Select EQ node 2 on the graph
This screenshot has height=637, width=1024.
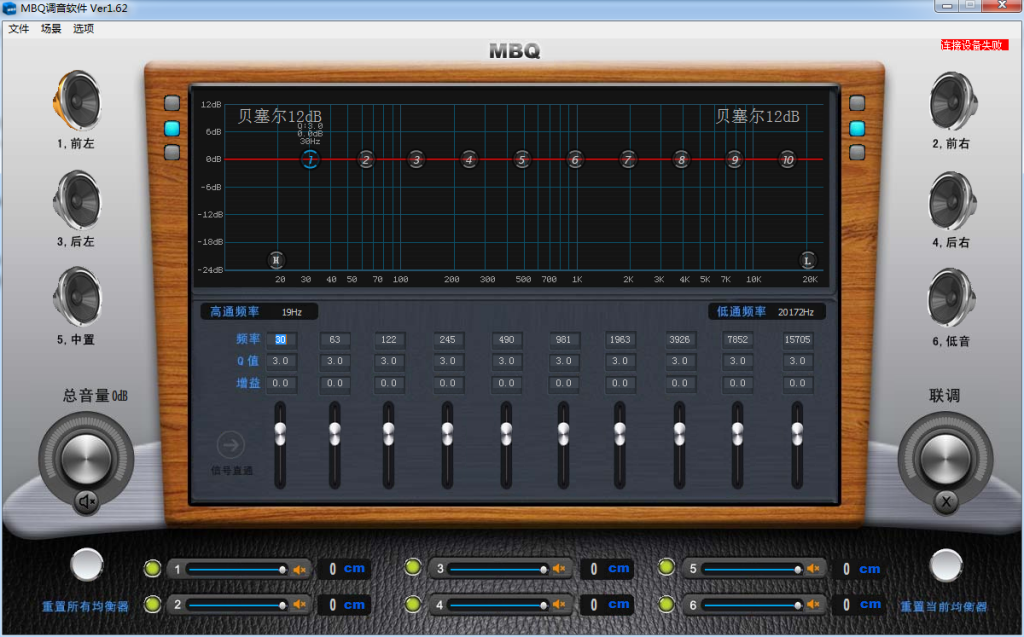click(366, 159)
